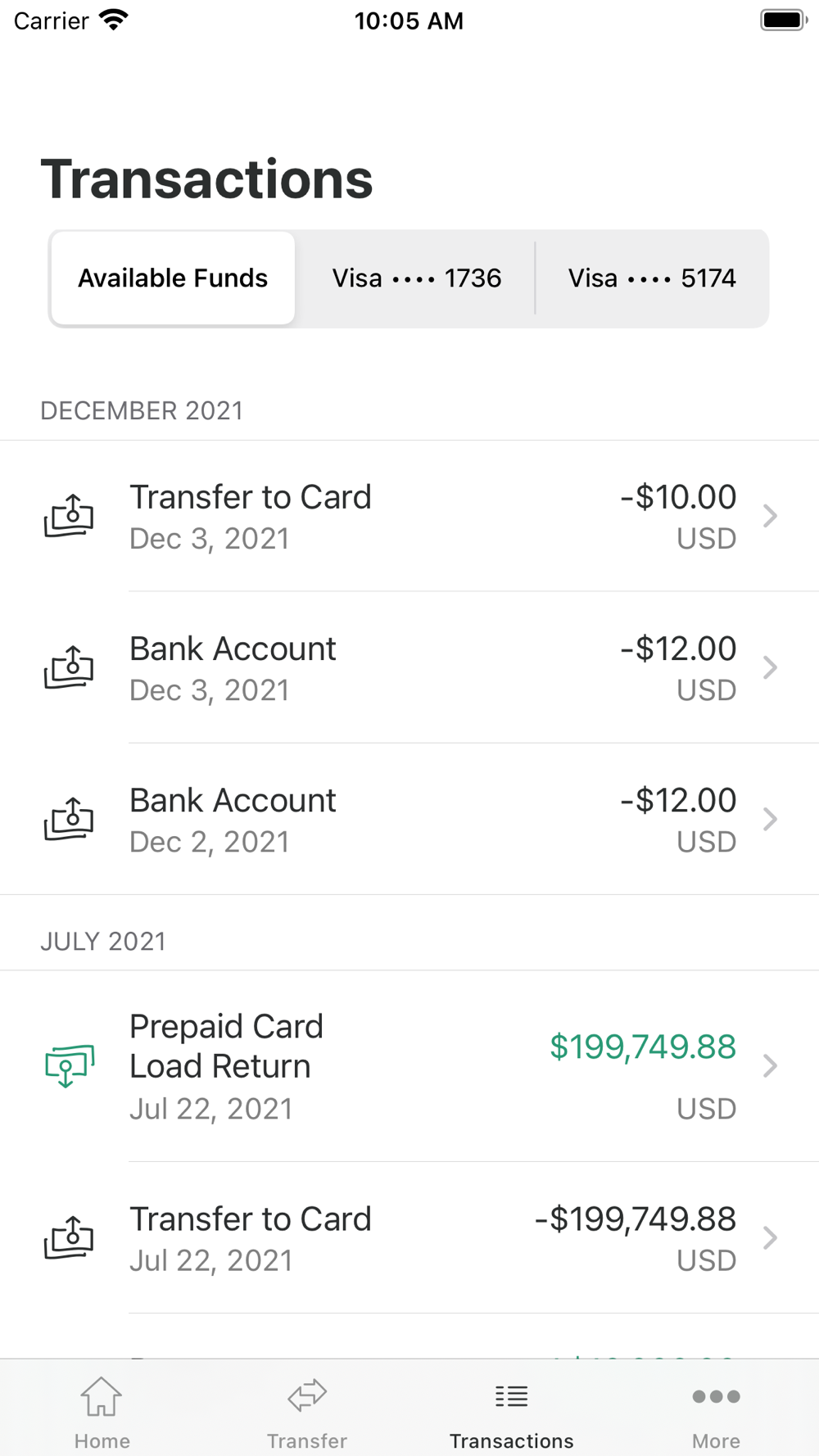The height and width of the screenshot is (1456, 819).
Task: Tap money icon beside Dec 2 Bank Account
Action: [x=69, y=819]
